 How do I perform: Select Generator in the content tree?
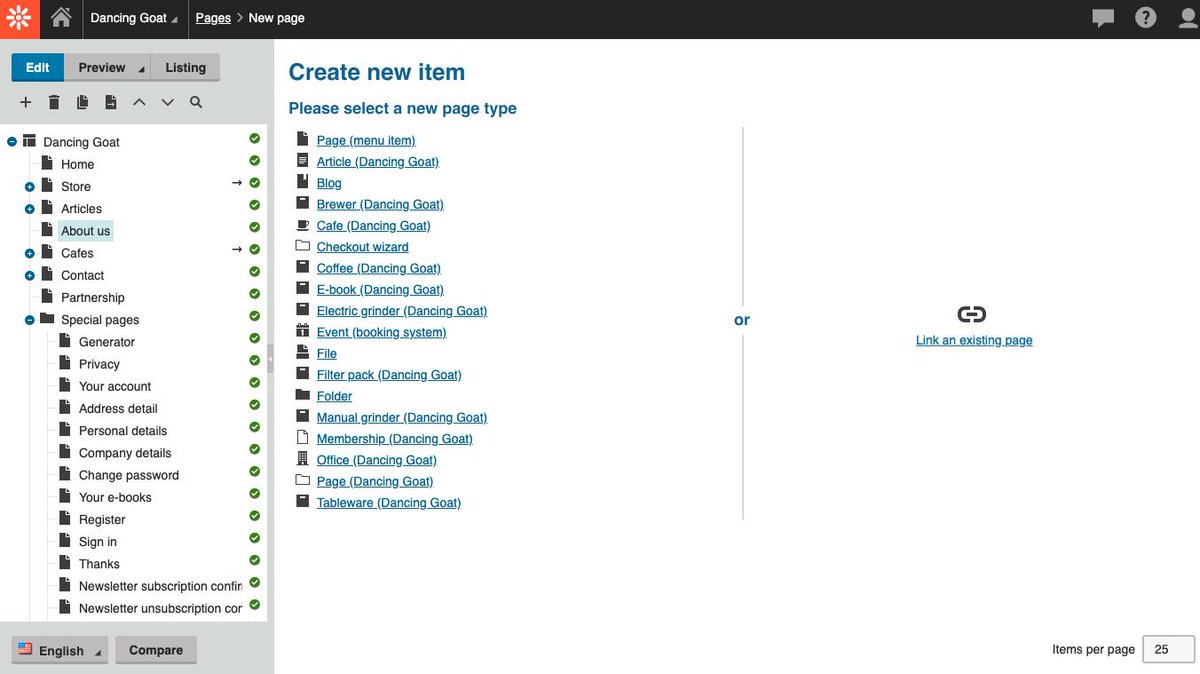(x=107, y=342)
